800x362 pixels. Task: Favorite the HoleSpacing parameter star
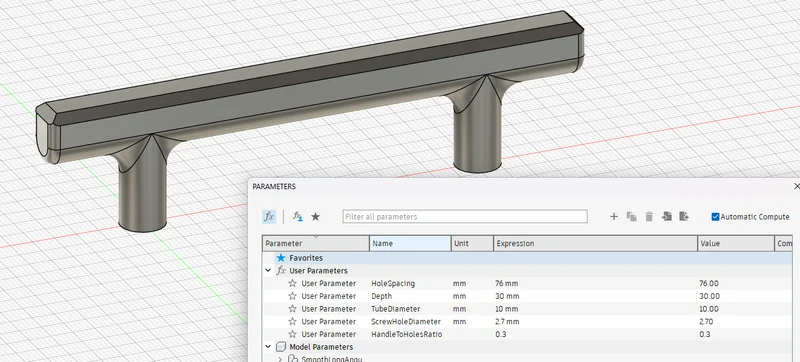click(x=292, y=283)
